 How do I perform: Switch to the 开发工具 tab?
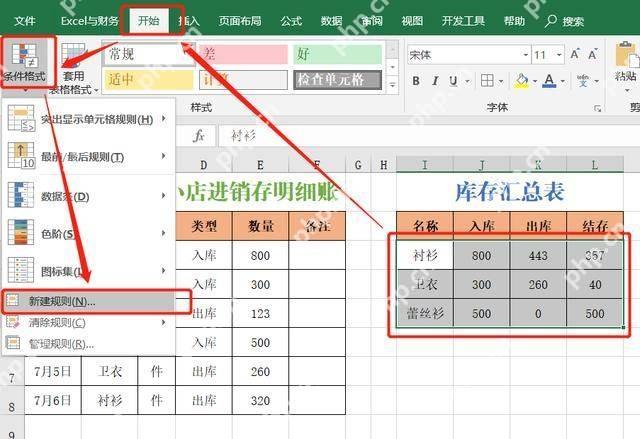(x=463, y=21)
